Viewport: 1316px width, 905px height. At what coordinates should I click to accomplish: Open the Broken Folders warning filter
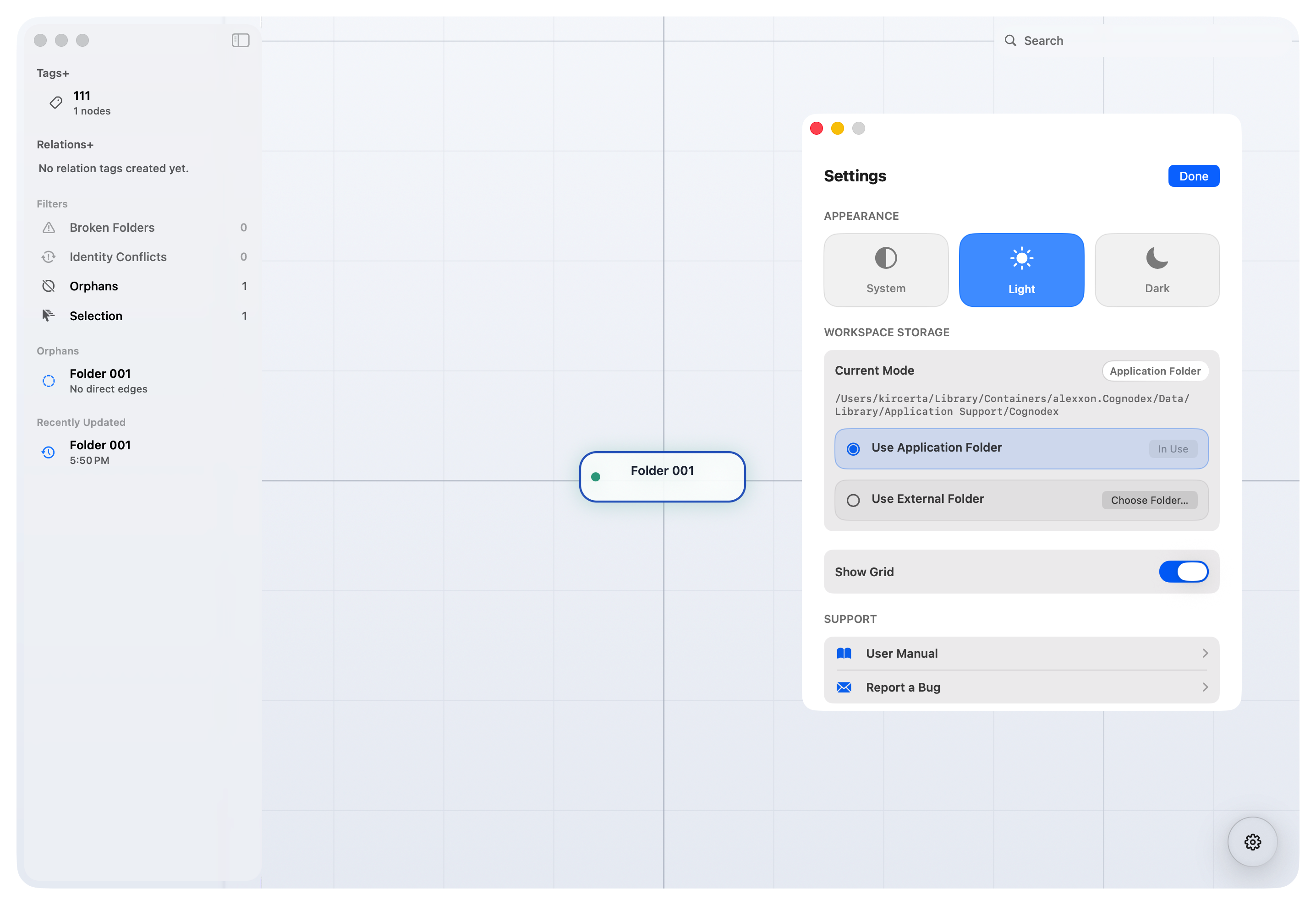[x=49, y=227]
